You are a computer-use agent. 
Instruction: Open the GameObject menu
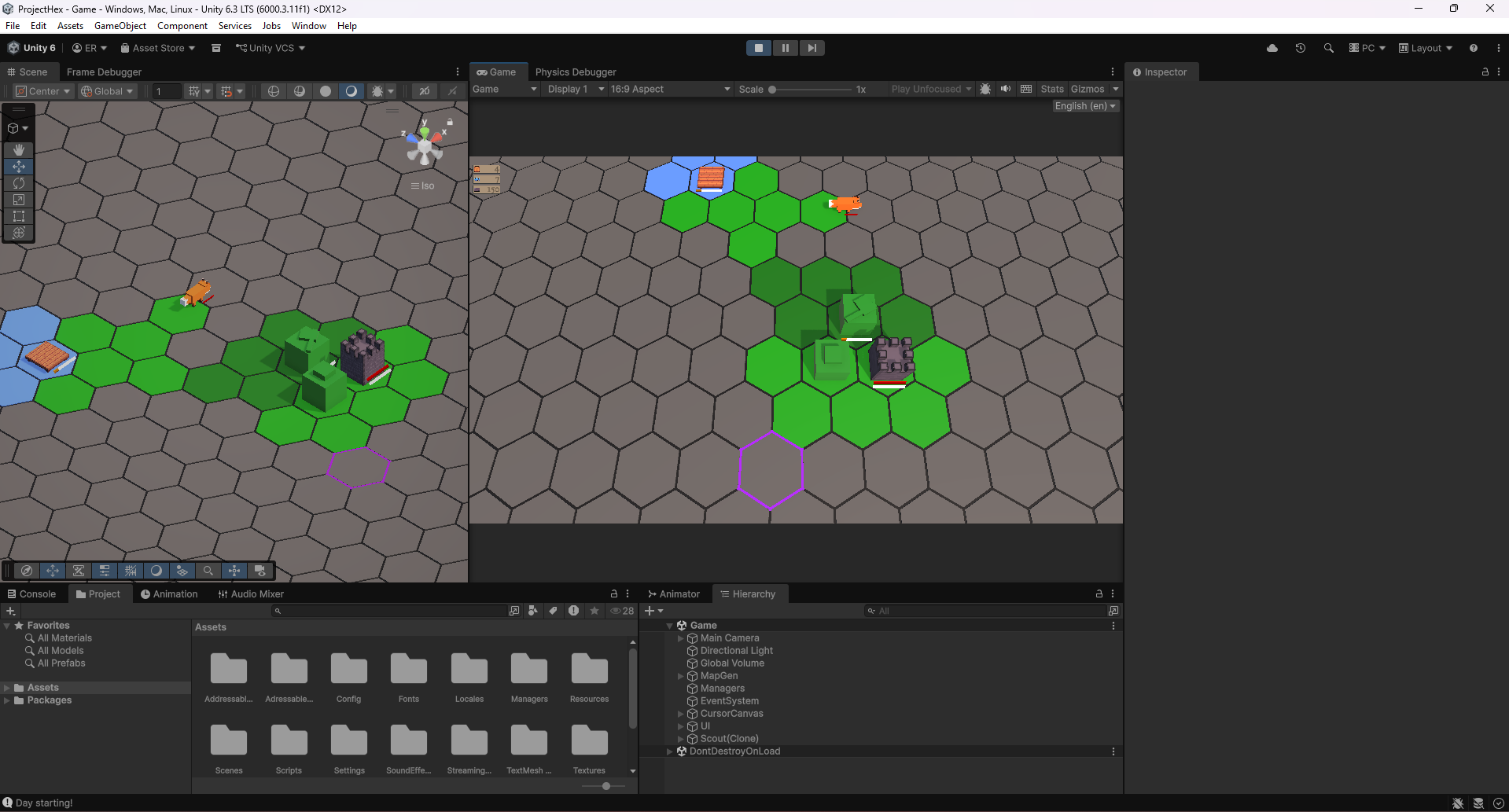coord(120,26)
